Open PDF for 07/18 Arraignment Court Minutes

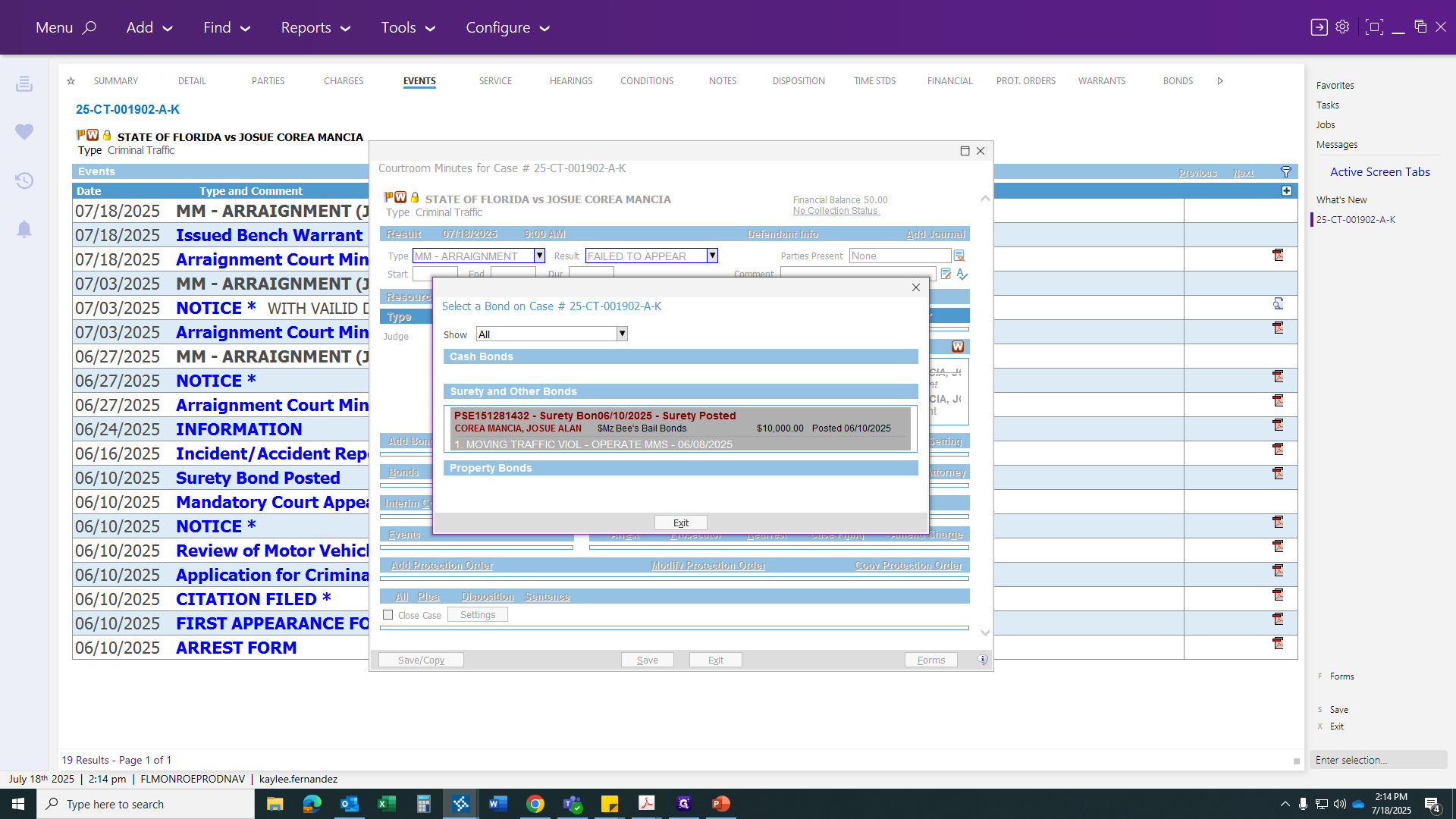(1278, 256)
